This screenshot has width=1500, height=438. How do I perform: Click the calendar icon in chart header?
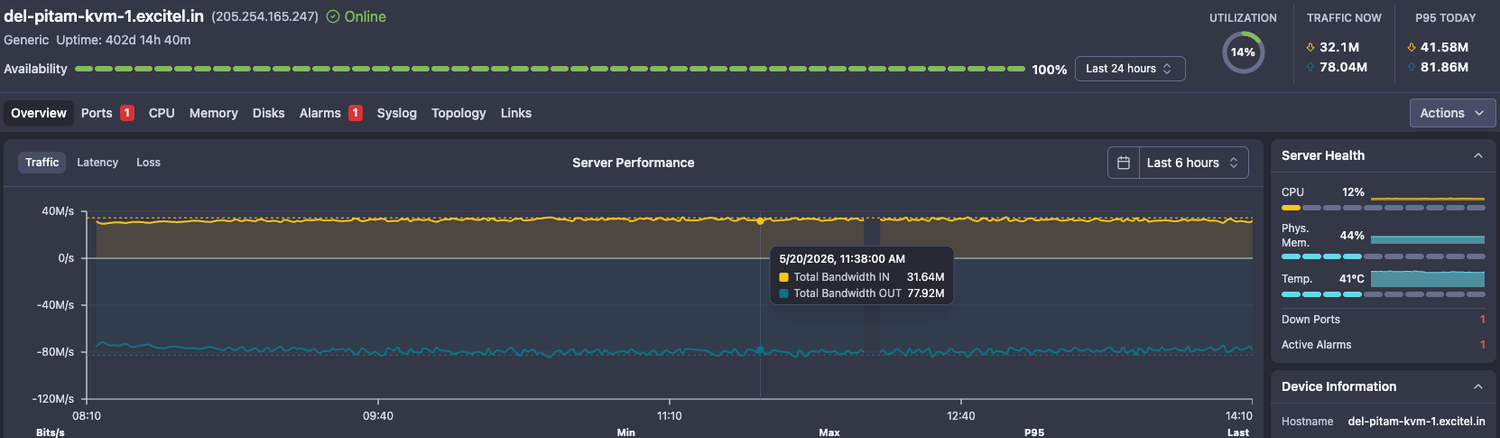coord(1124,163)
